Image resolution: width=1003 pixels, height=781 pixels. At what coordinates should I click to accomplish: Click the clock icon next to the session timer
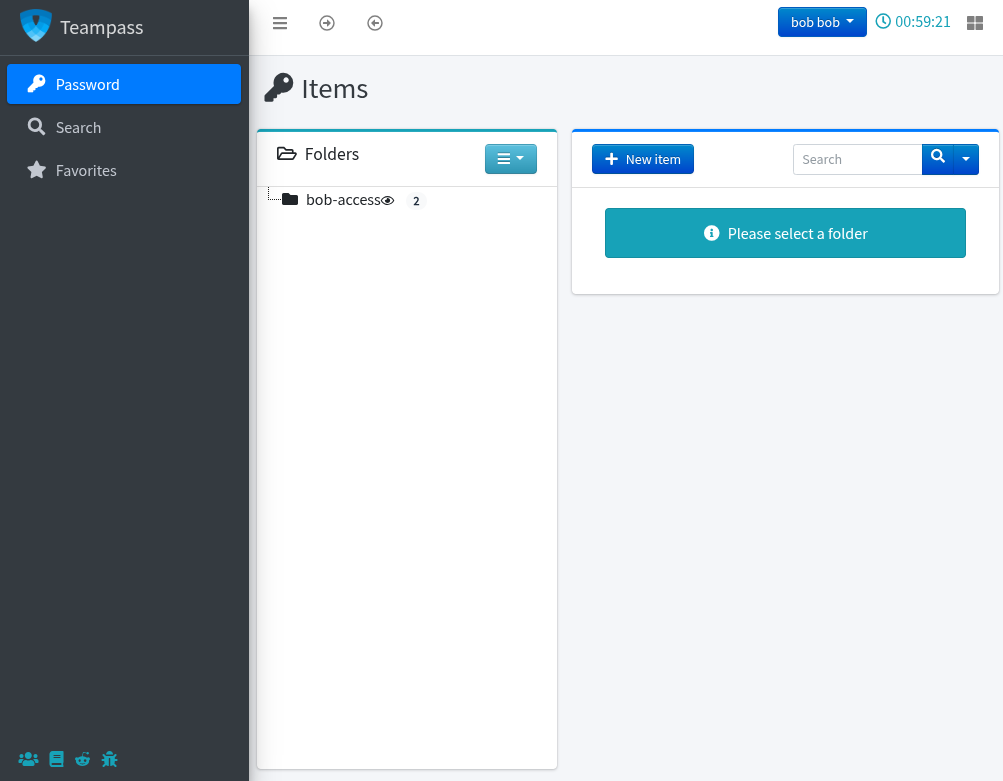(881, 21)
